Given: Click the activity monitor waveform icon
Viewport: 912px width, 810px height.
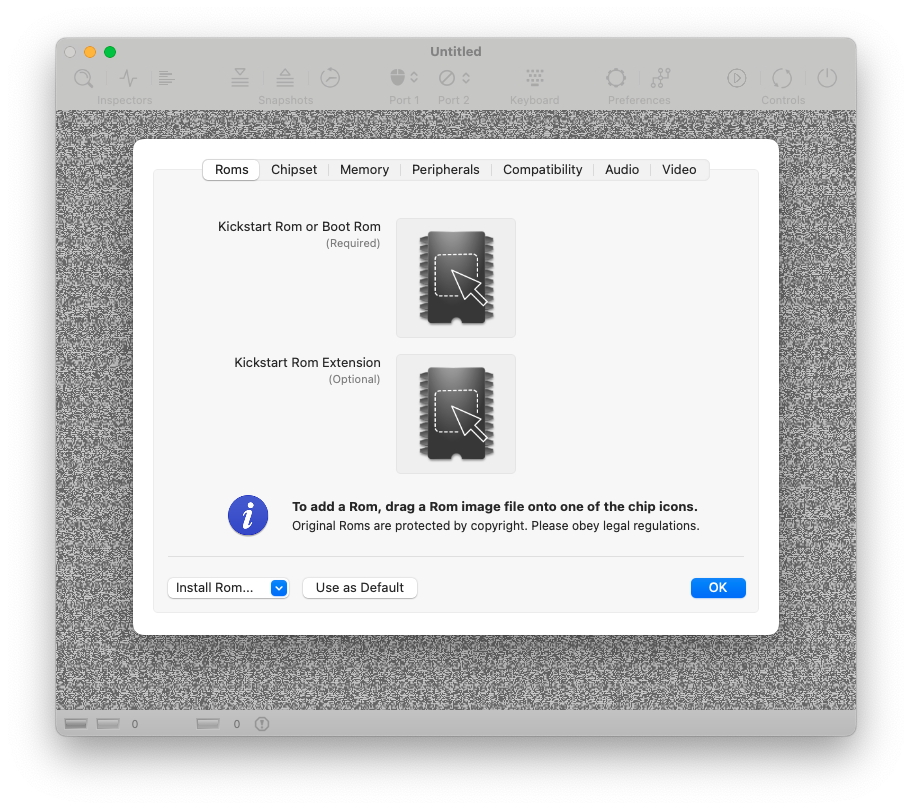Looking at the screenshot, I should point(129,78).
